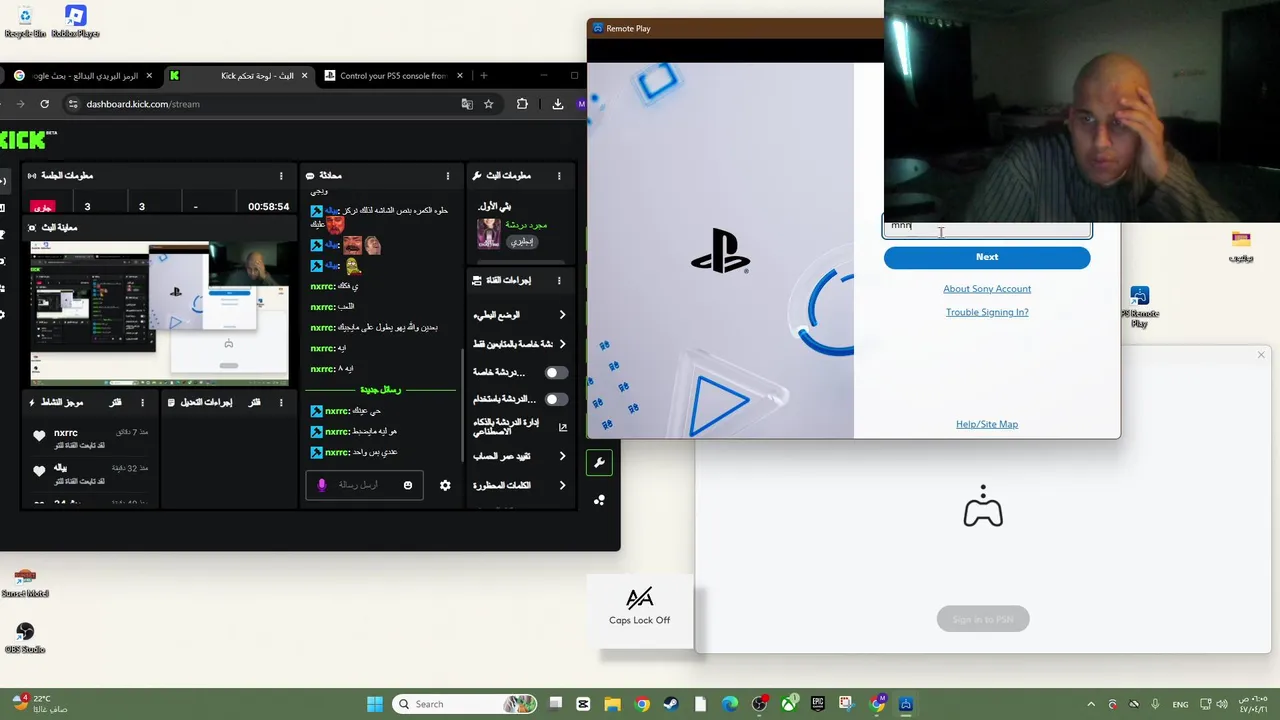
Task: Click the sign-in ID input field
Action: pyautogui.click(x=986, y=227)
